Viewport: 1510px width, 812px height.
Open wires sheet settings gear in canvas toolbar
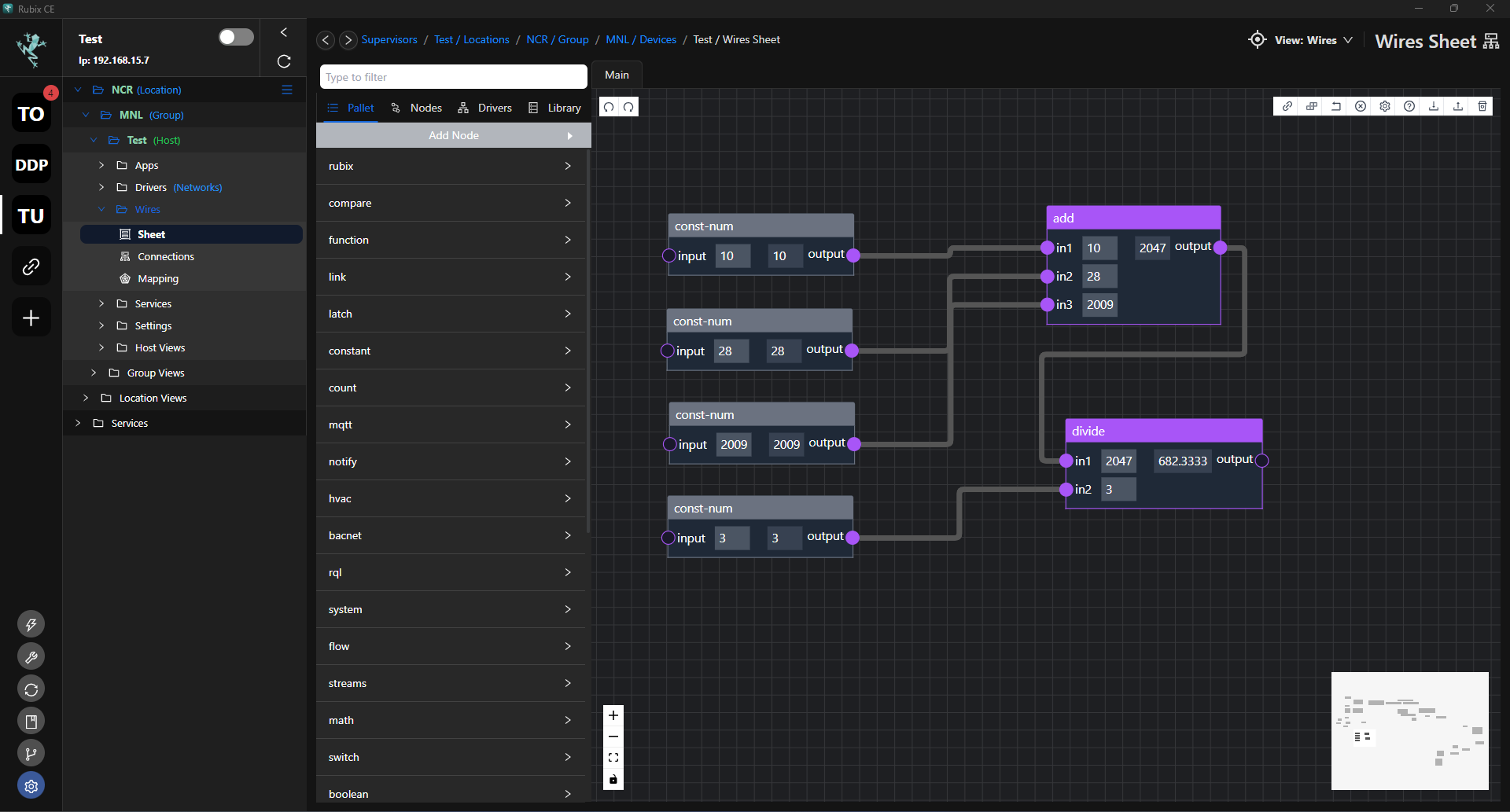[x=1384, y=106]
